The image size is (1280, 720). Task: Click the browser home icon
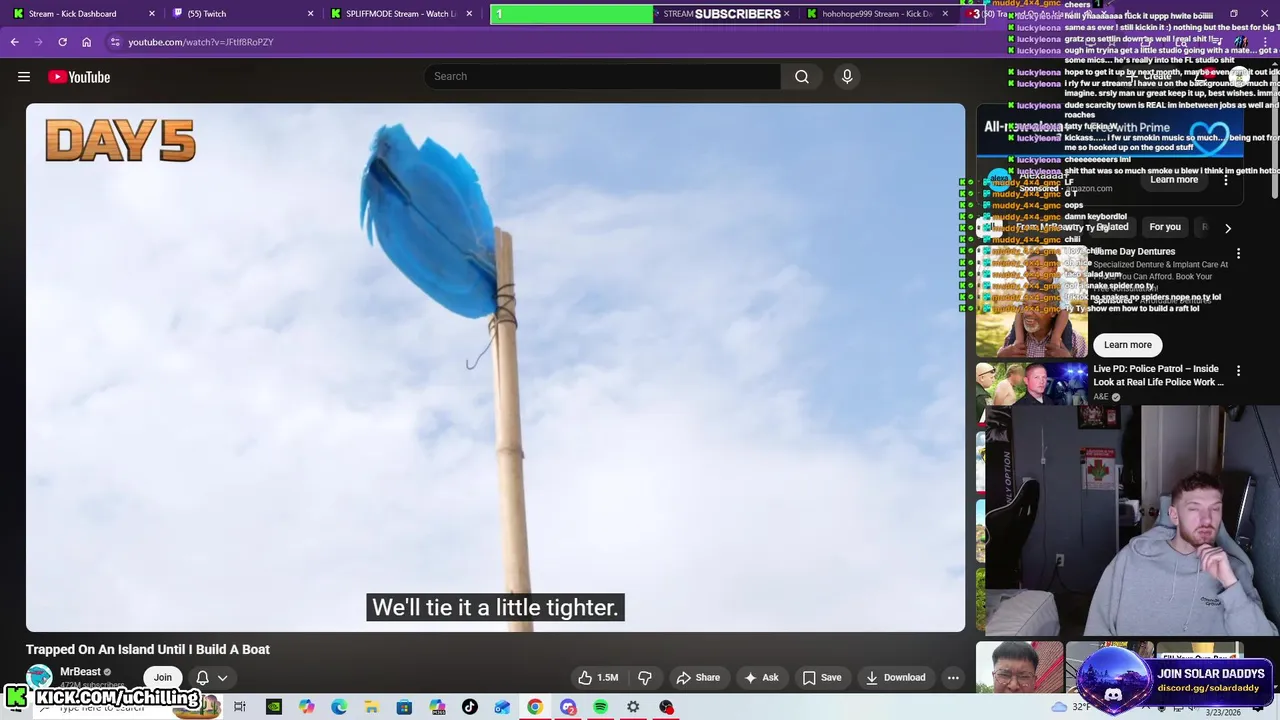pos(87,42)
